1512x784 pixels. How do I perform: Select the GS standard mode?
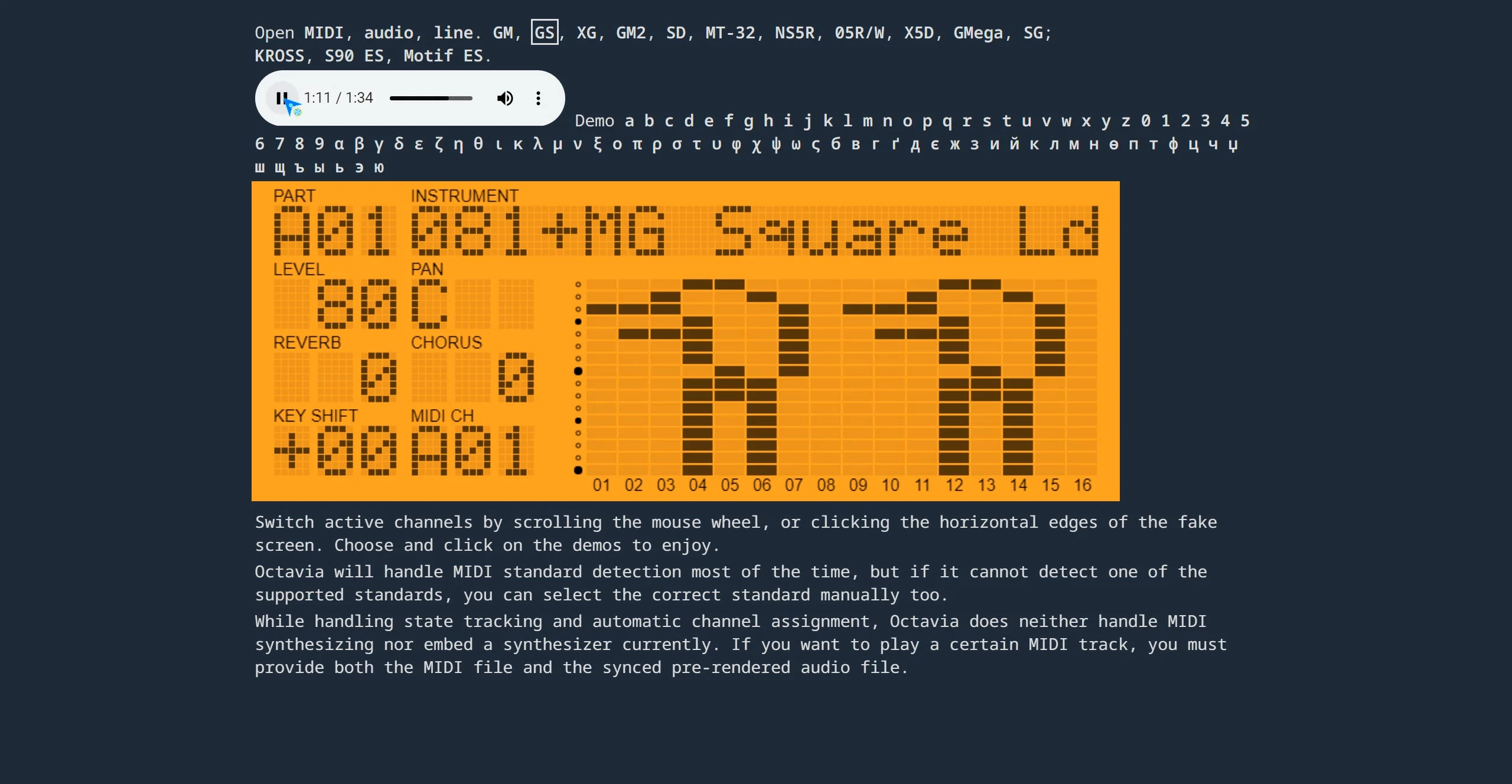[545, 32]
